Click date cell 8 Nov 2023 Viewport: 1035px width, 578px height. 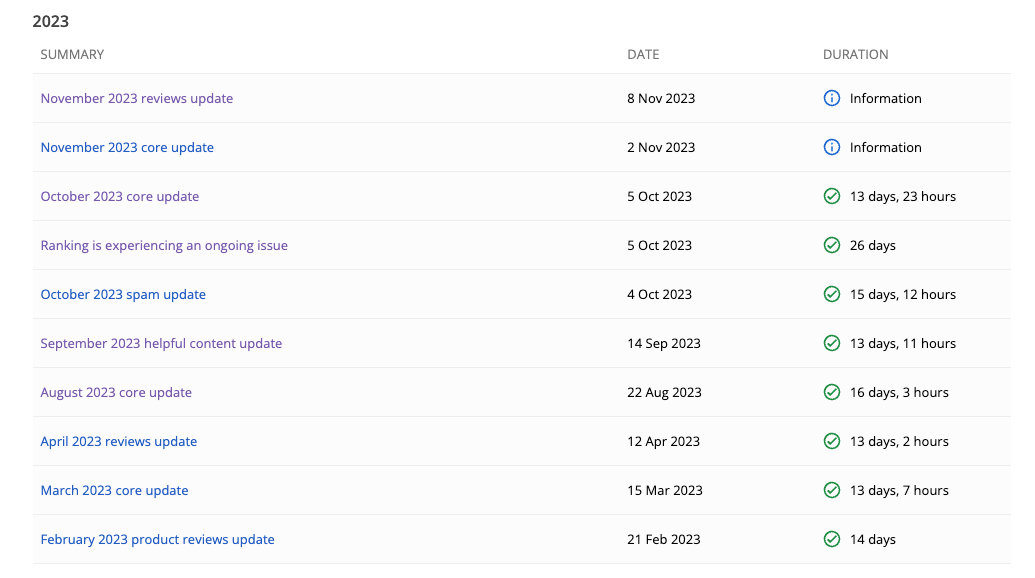pos(661,98)
